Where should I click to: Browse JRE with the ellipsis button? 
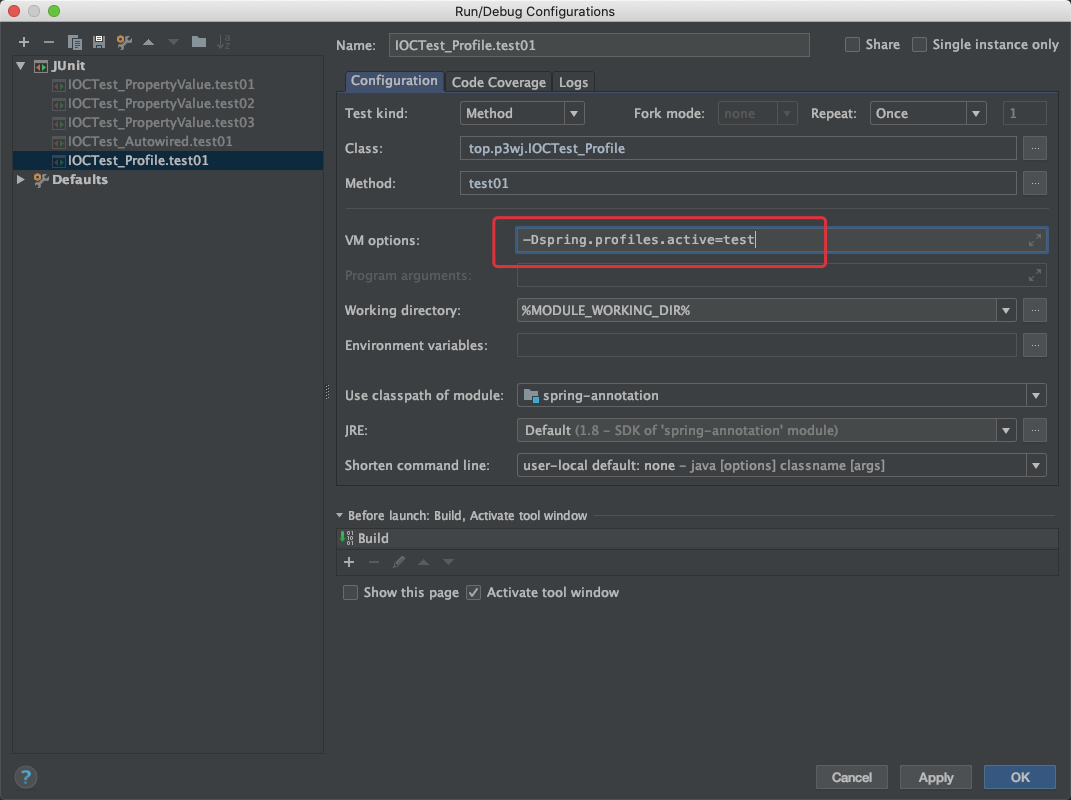(1035, 430)
